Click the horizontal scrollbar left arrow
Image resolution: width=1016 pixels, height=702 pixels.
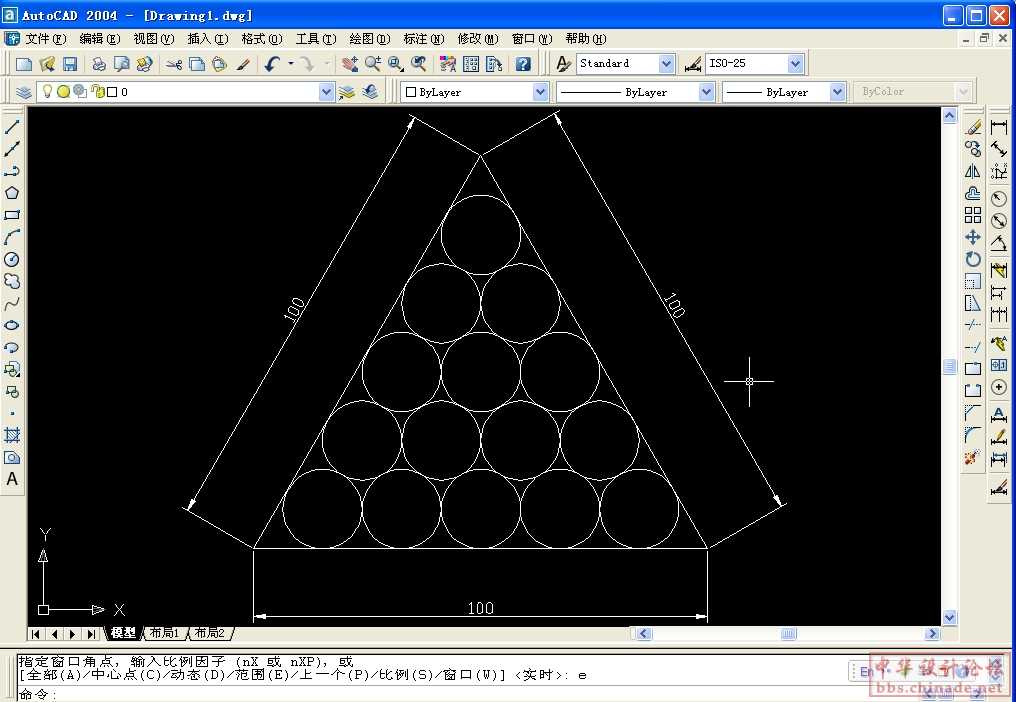pyautogui.click(x=643, y=633)
